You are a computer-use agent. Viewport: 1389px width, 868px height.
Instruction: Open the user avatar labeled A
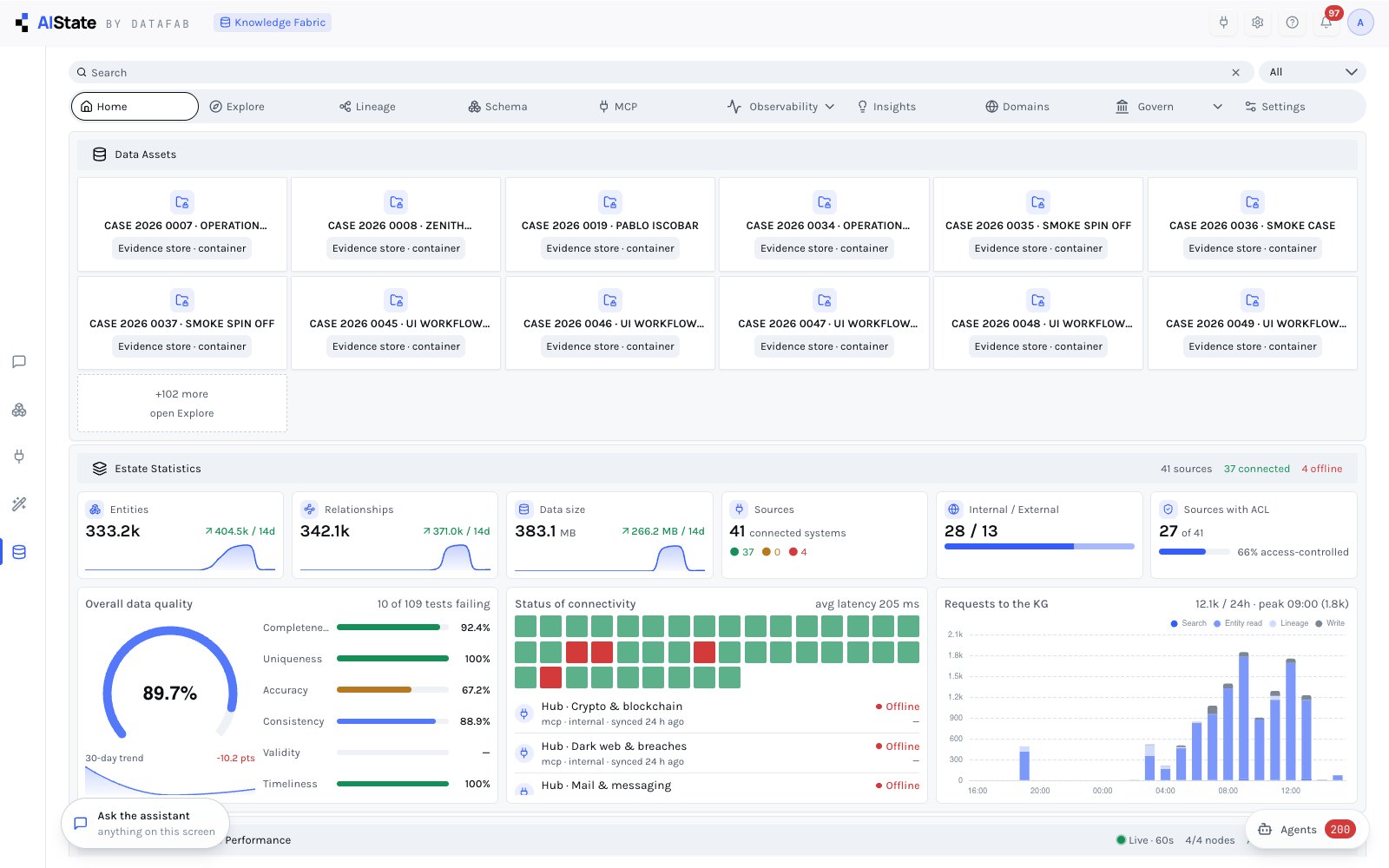[x=1360, y=23]
